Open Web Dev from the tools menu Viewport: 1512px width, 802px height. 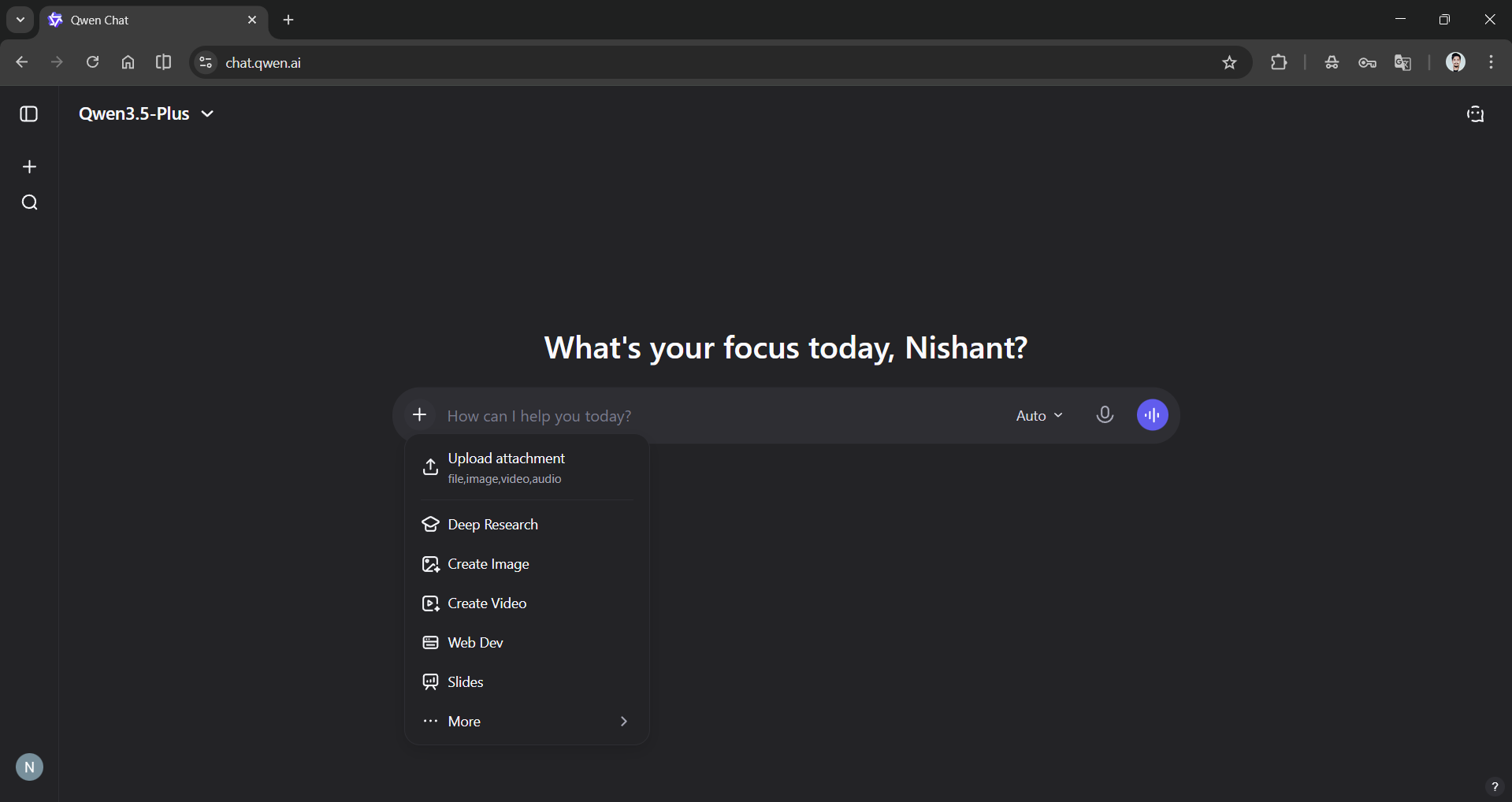coord(475,642)
